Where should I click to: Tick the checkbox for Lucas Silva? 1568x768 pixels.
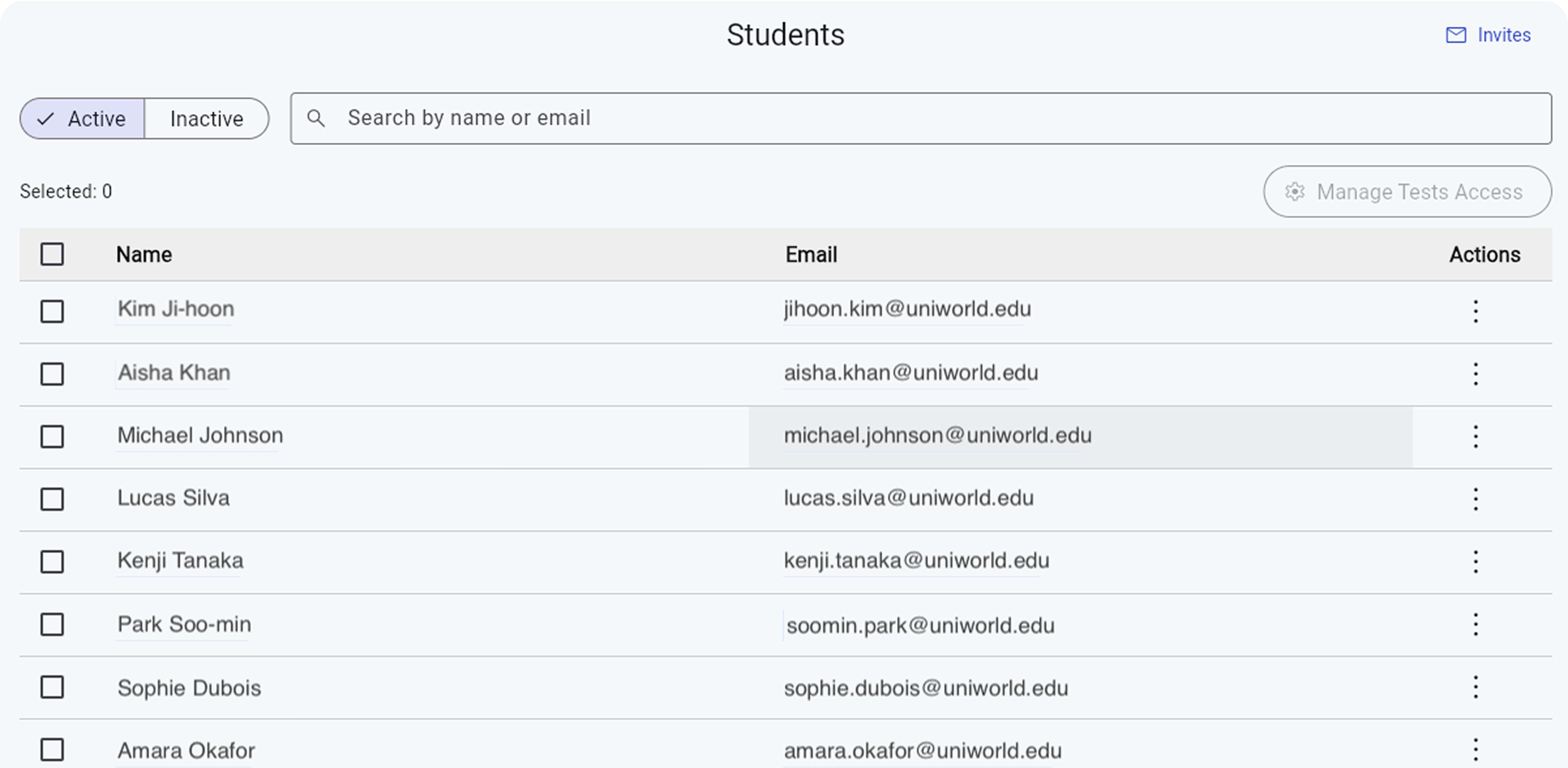[x=52, y=499]
